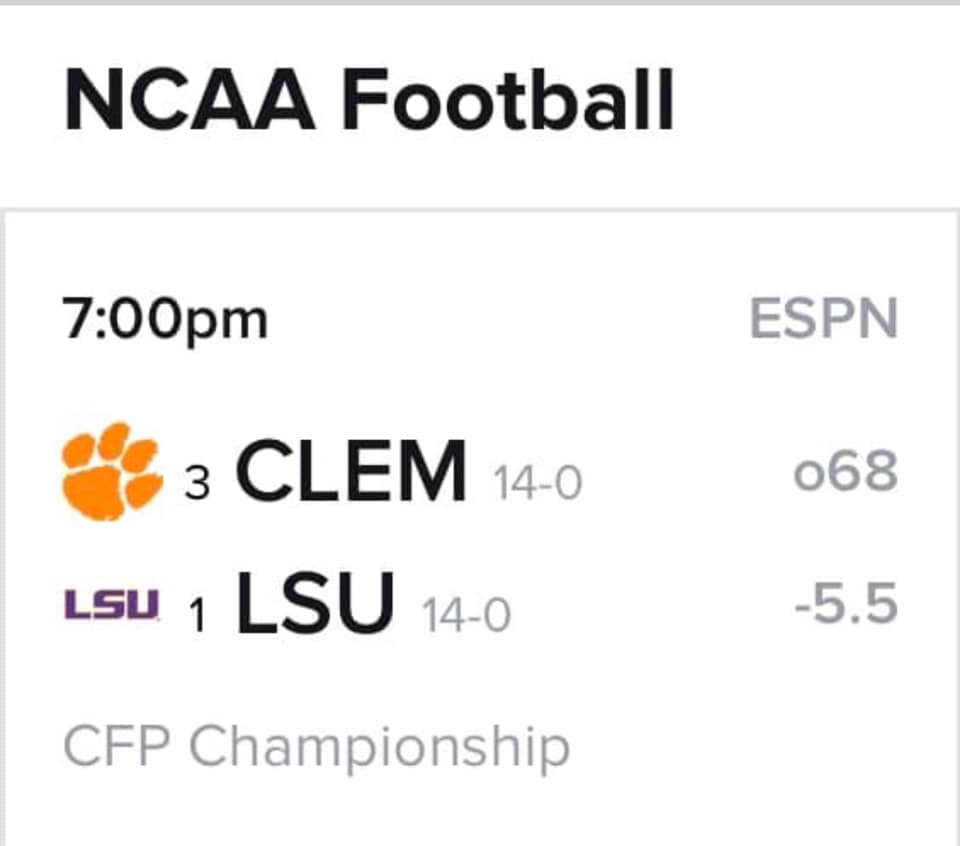Tap the purple LSU logo
The image size is (960, 846).
point(112,604)
